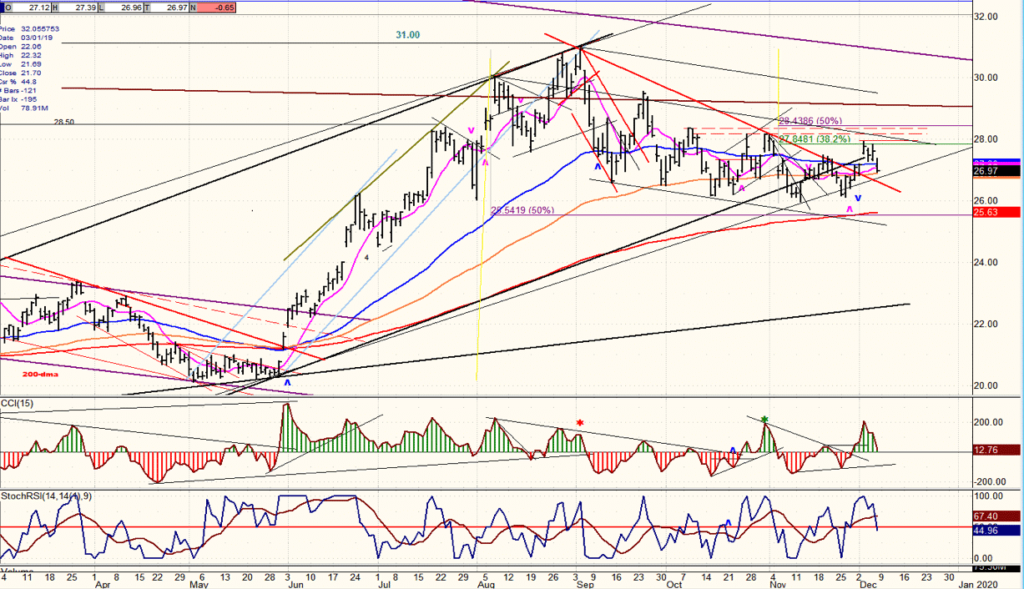Click the red star marker in CCI panel

(x=579, y=424)
